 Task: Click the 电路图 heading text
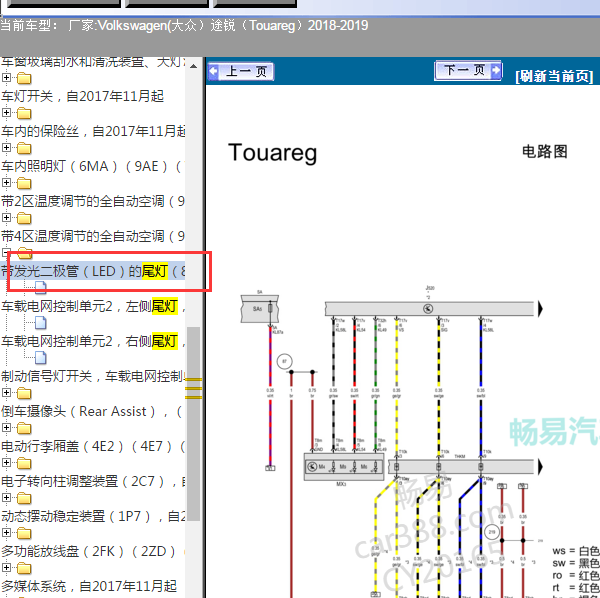(x=545, y=152)
